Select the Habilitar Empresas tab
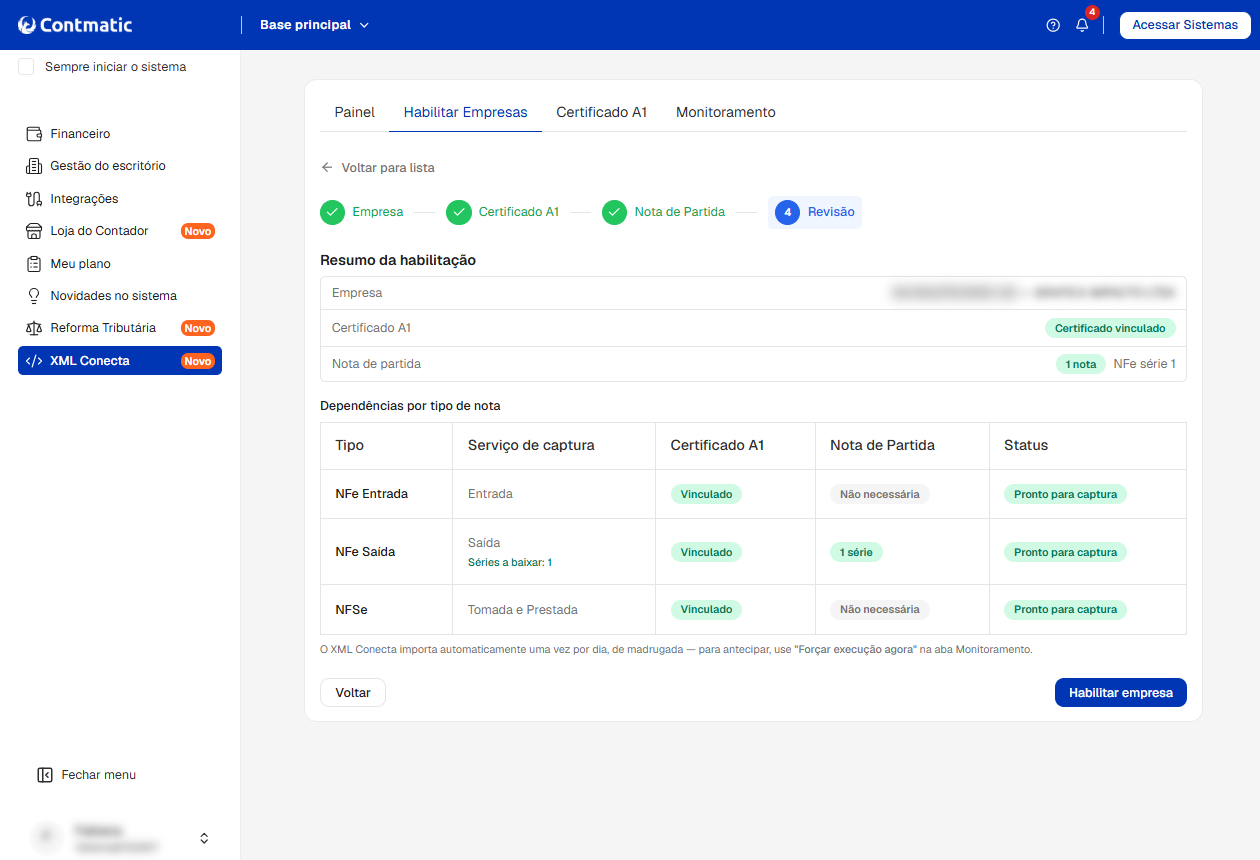1260x860 pixels. [x=466, y=112]
